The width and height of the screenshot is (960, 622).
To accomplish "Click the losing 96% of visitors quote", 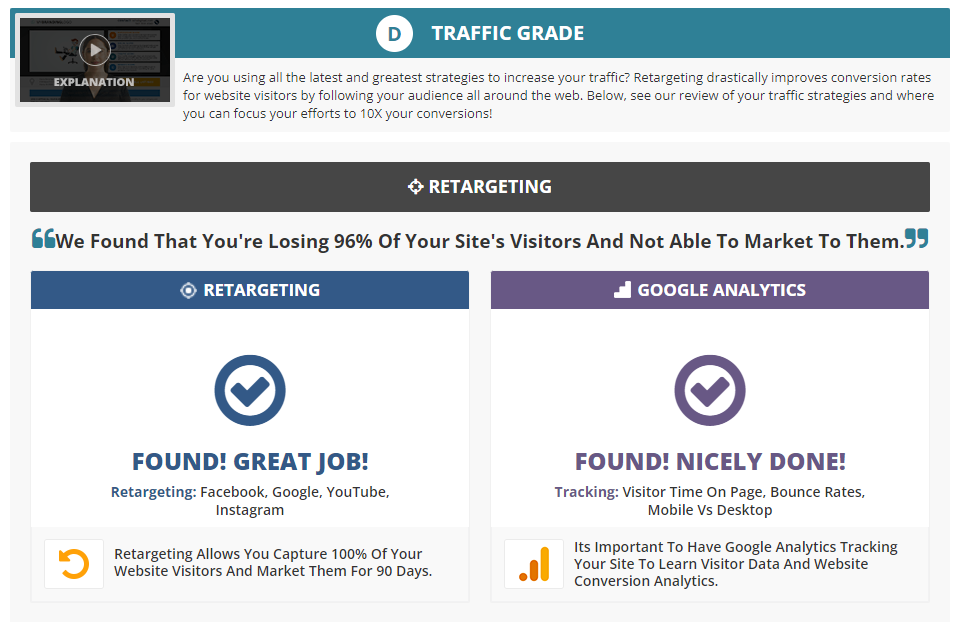I will pyautogui.click(x=480, y=241).
